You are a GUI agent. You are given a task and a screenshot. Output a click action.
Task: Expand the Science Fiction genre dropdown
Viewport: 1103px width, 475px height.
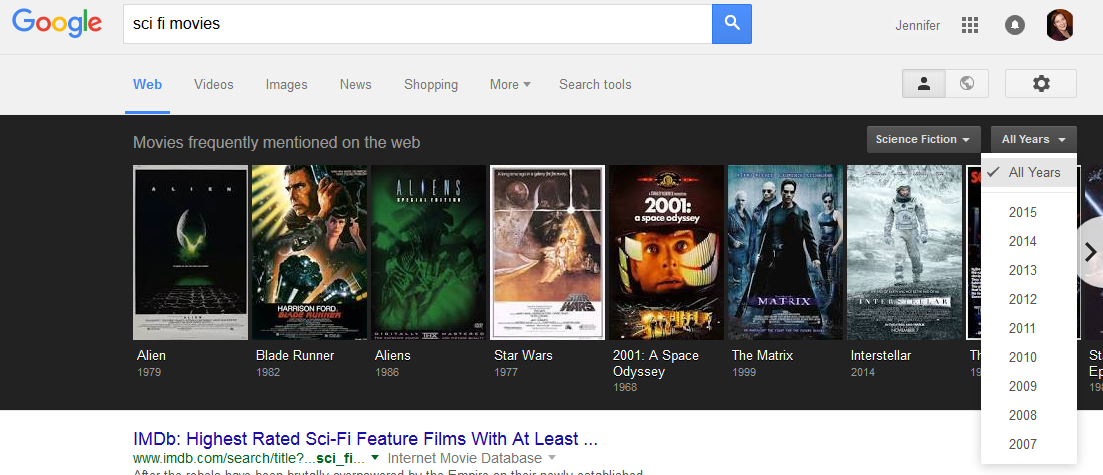[x=924, y=140]
